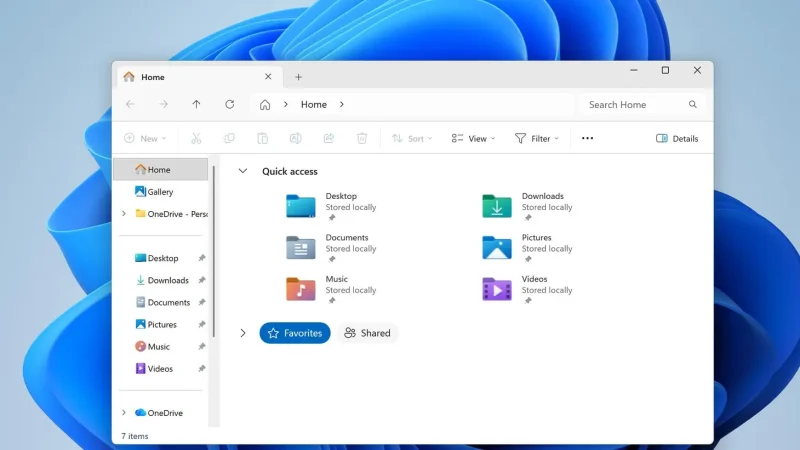The width and height of the screenshot is (800, 450).
Task: Click Home breadcrumb in address bar
Action: tap(314, 104)
